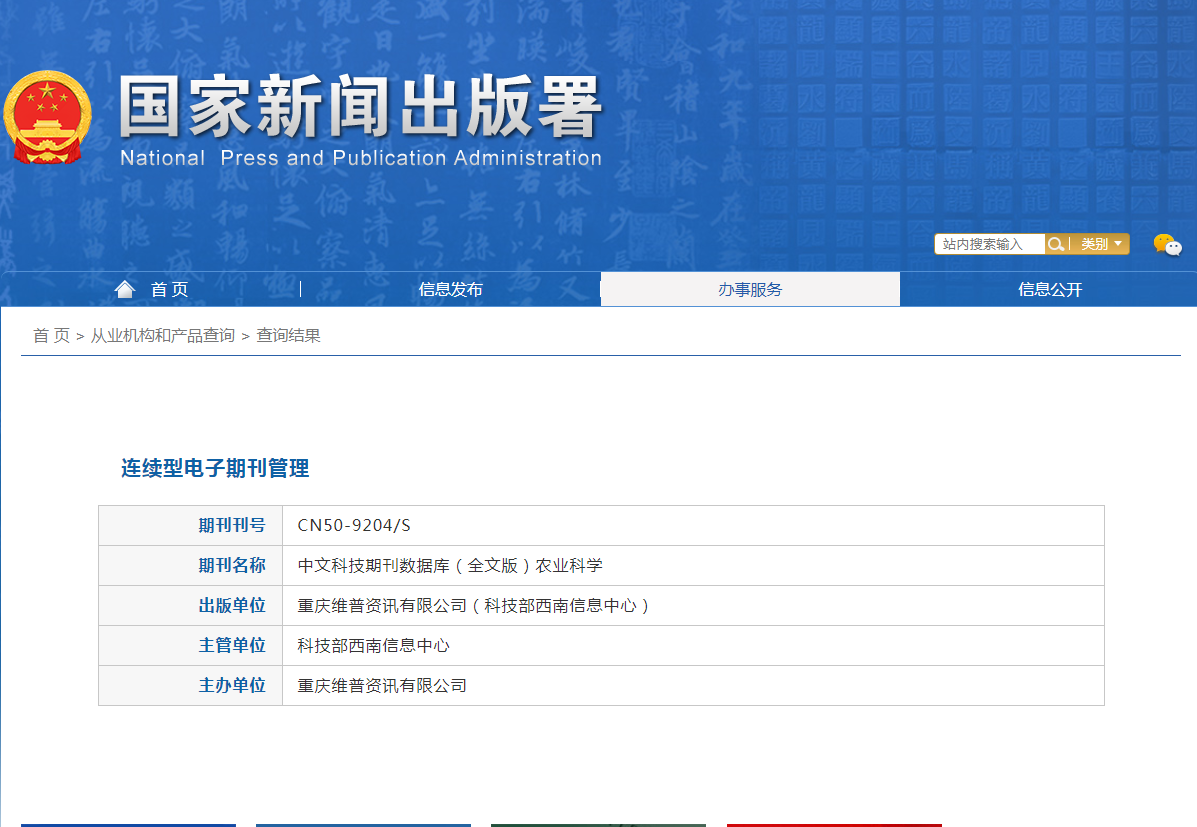Click the red banner at the page bottom
Image resolution: width=1197 pixels, height=827 pixels.
833,824
